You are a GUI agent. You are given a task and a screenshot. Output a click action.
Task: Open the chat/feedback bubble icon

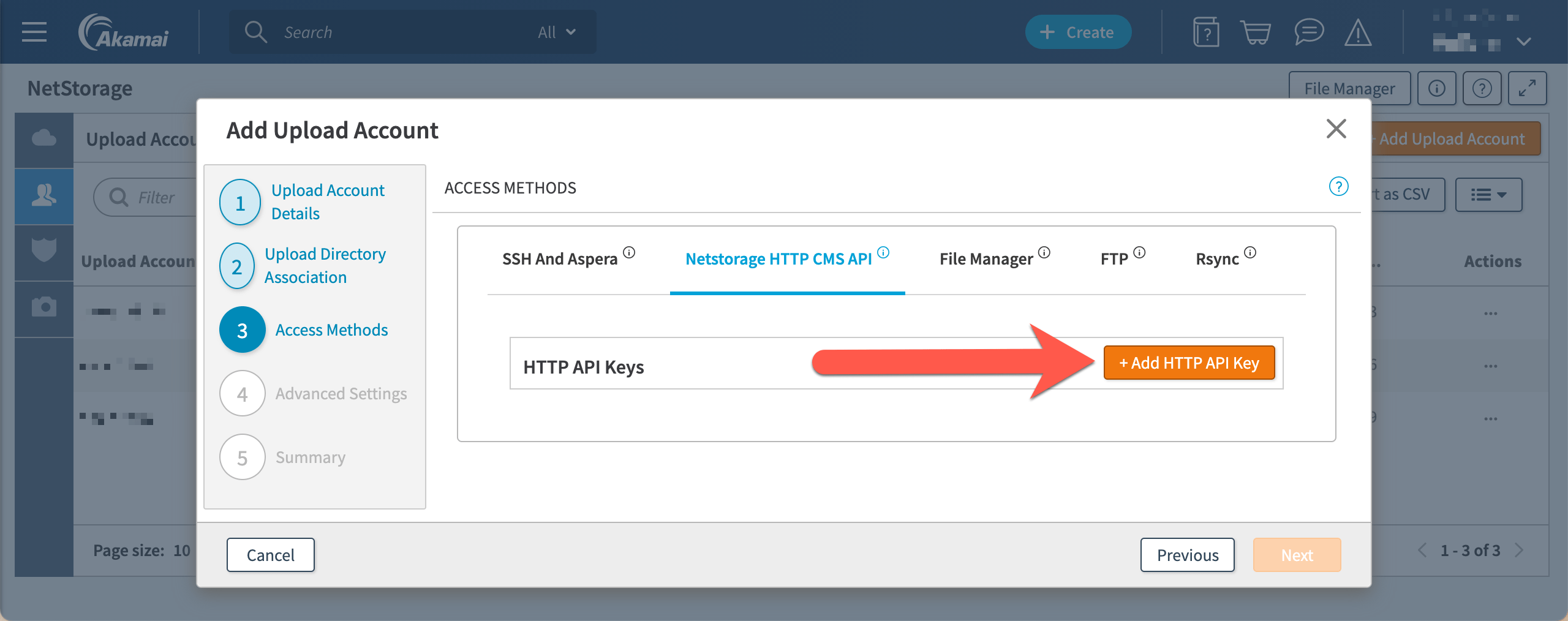pos(1309,32)
